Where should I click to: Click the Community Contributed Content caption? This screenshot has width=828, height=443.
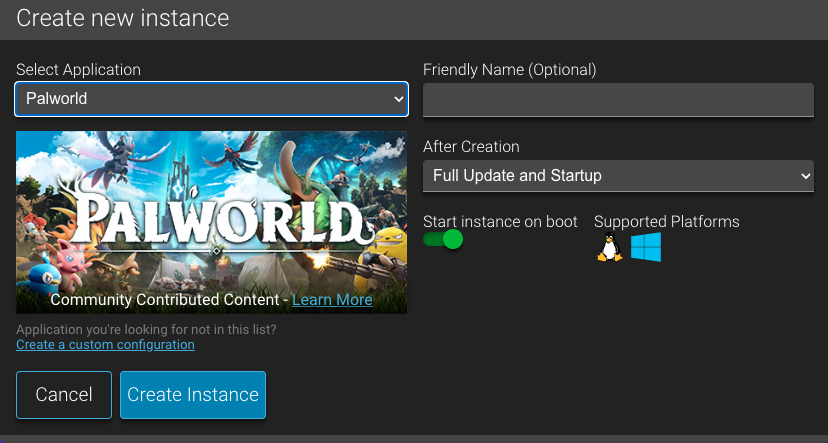pos(164,300)
